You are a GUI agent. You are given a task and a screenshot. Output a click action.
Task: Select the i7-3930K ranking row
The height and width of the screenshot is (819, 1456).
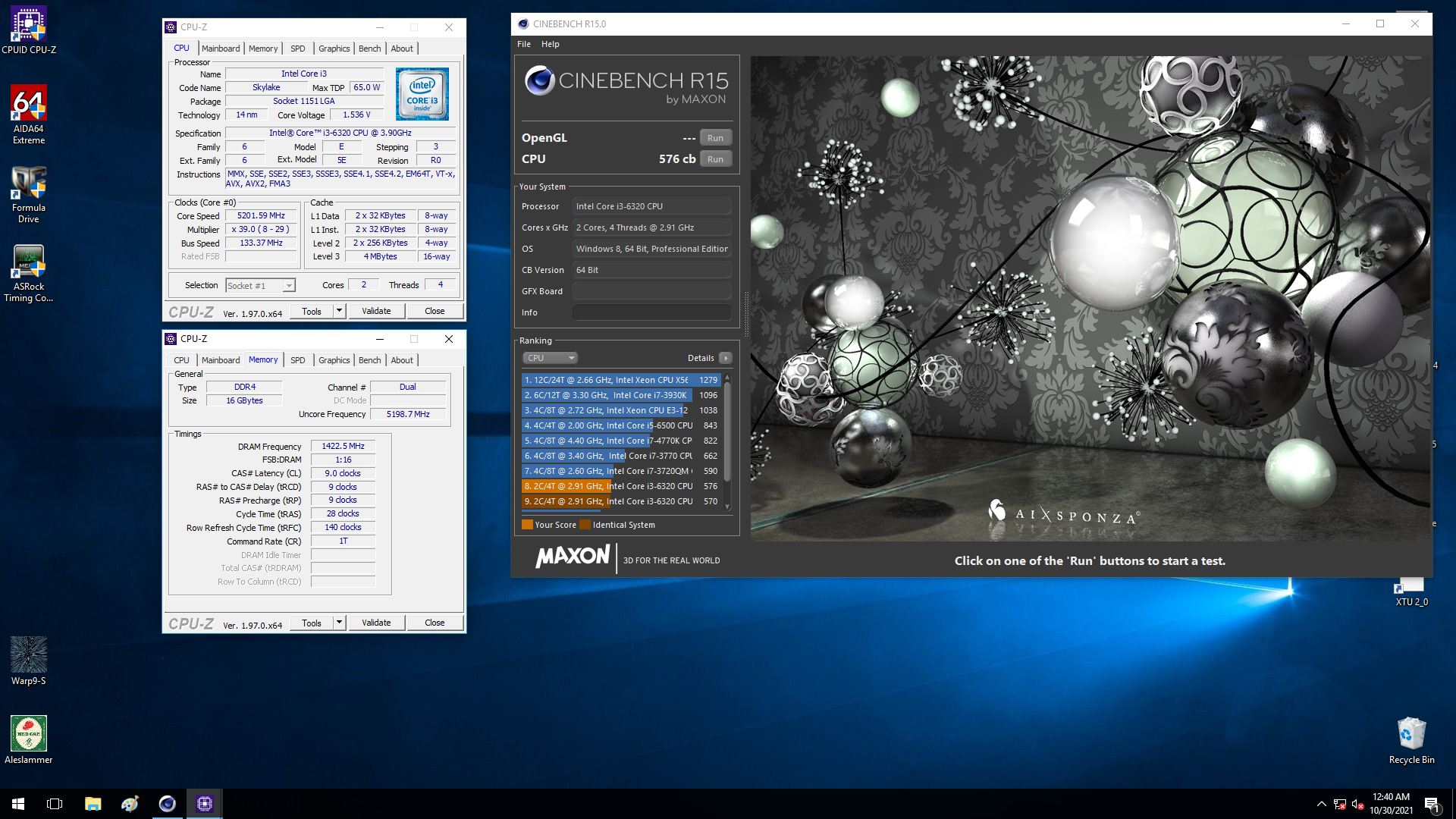point(621,395)
